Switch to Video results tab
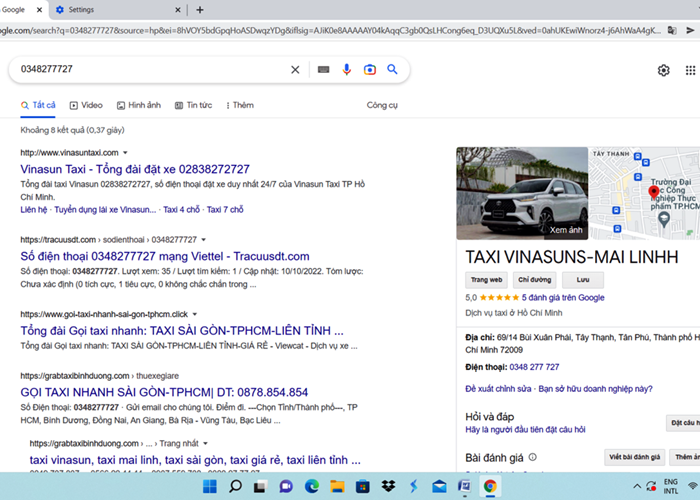This screenshot has width=700, height=500. click(86, 105)
